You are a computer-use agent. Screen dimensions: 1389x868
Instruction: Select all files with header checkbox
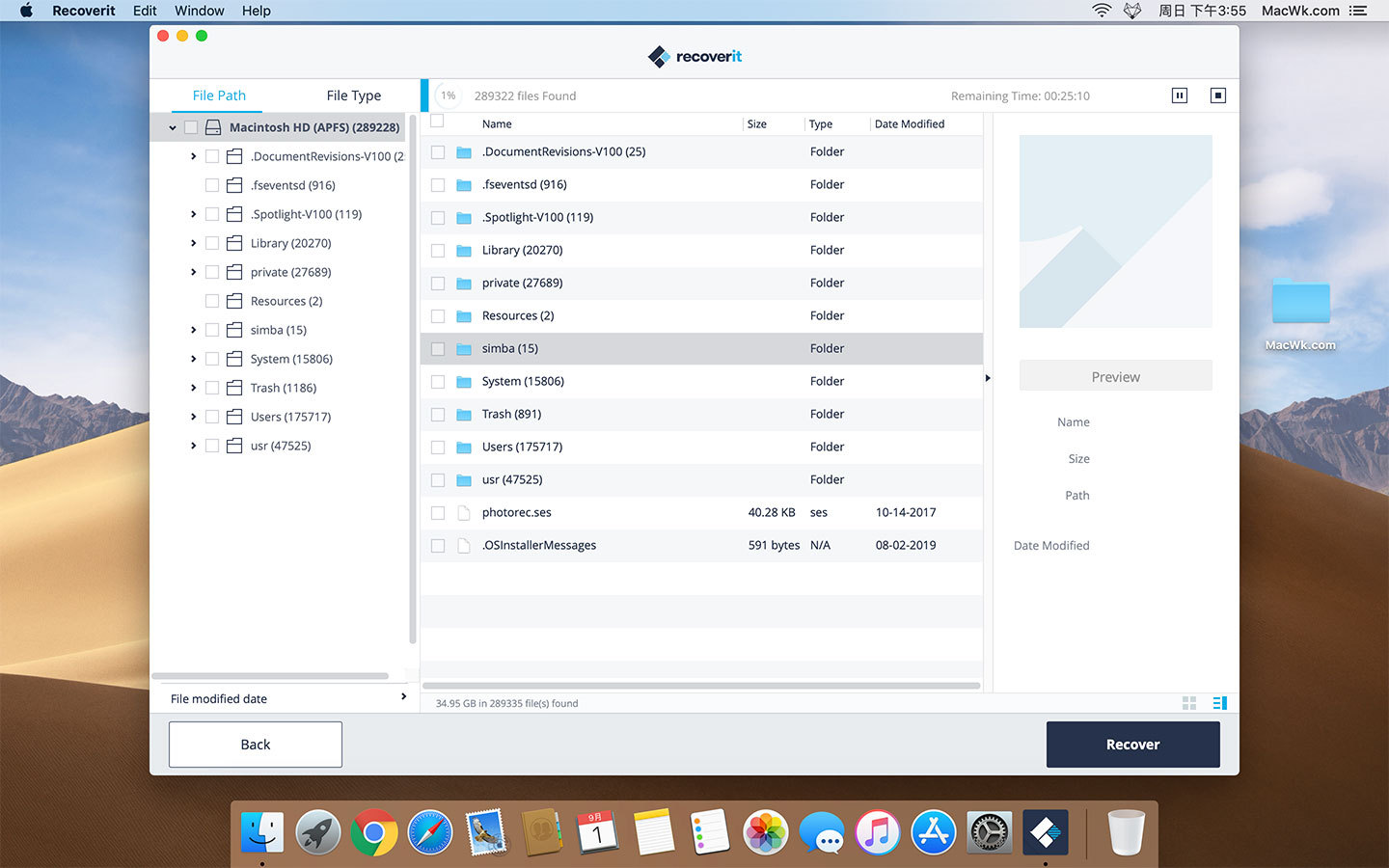[x=438, y=122]
